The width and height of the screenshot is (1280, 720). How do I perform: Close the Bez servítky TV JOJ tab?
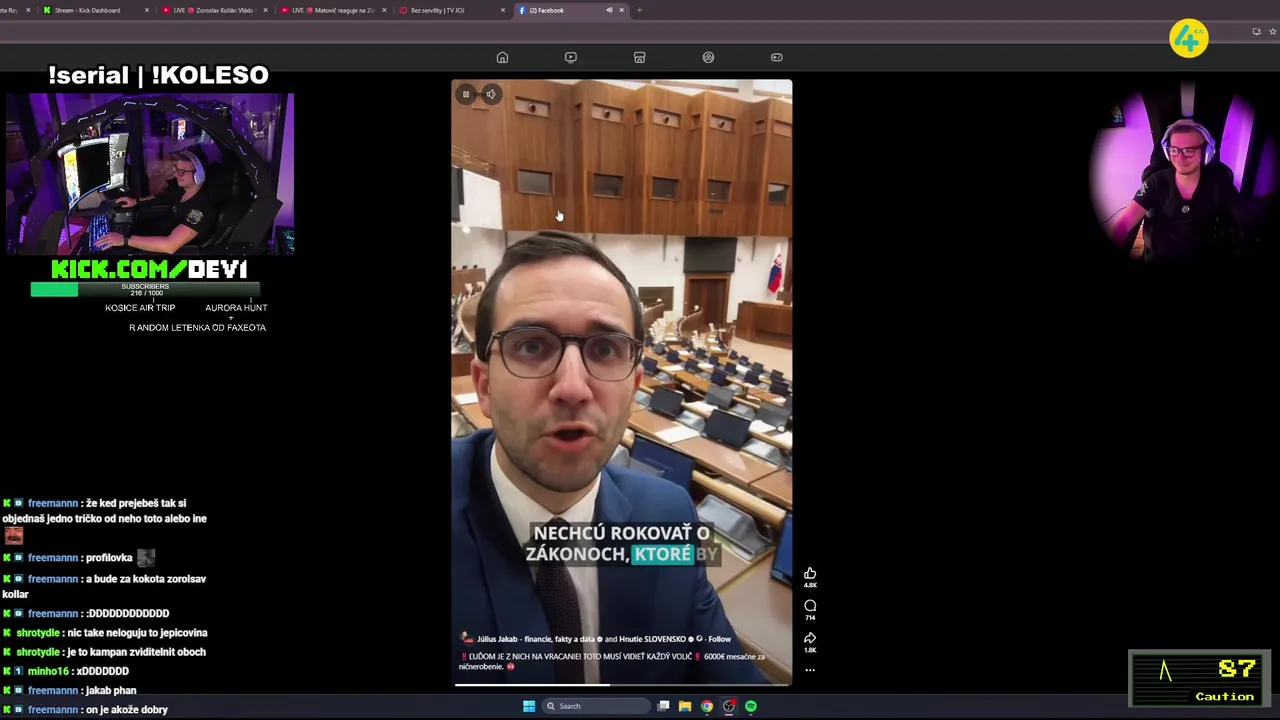click(502, 10)
